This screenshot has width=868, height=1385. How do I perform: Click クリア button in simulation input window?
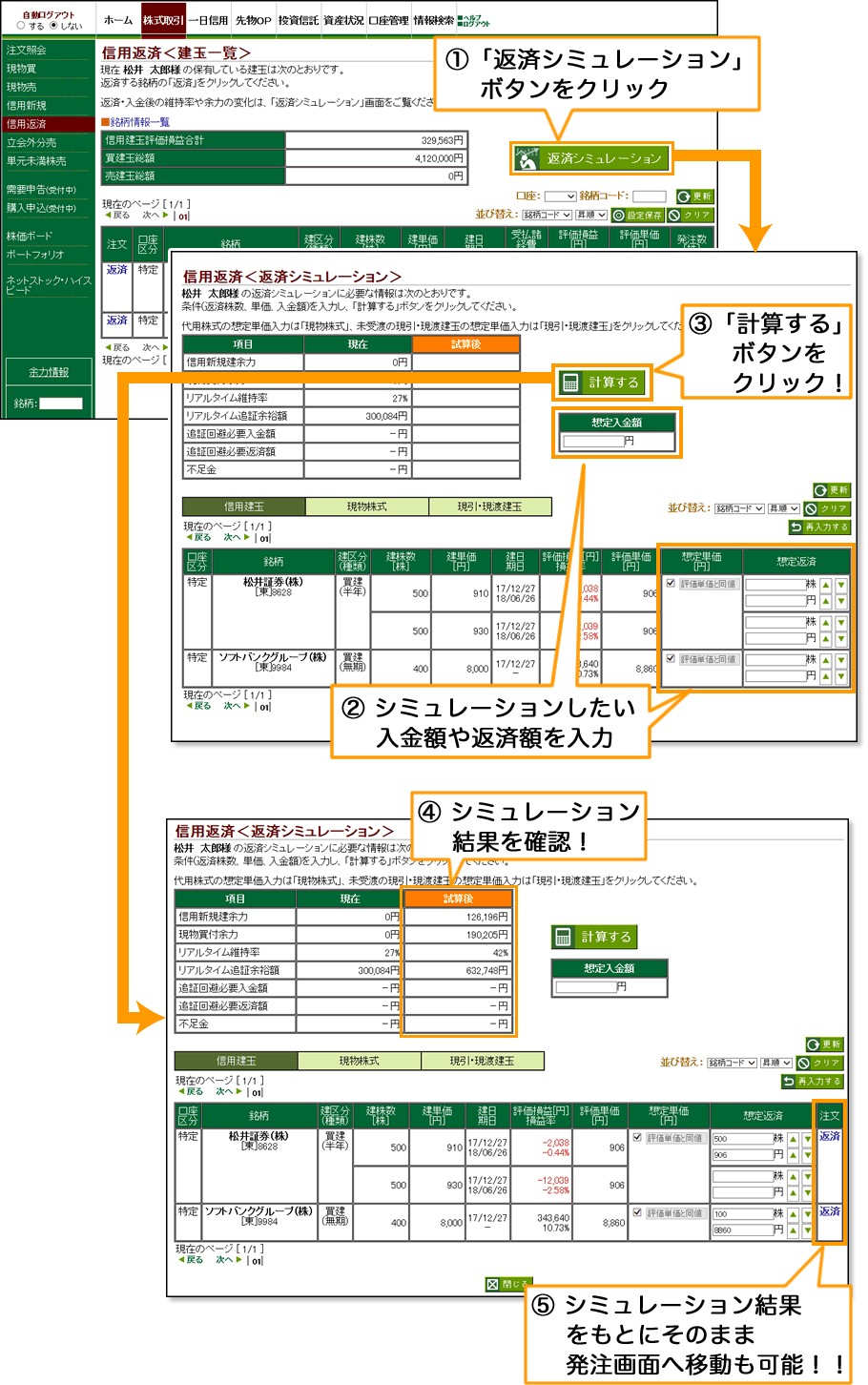click(x=826, y=508)
